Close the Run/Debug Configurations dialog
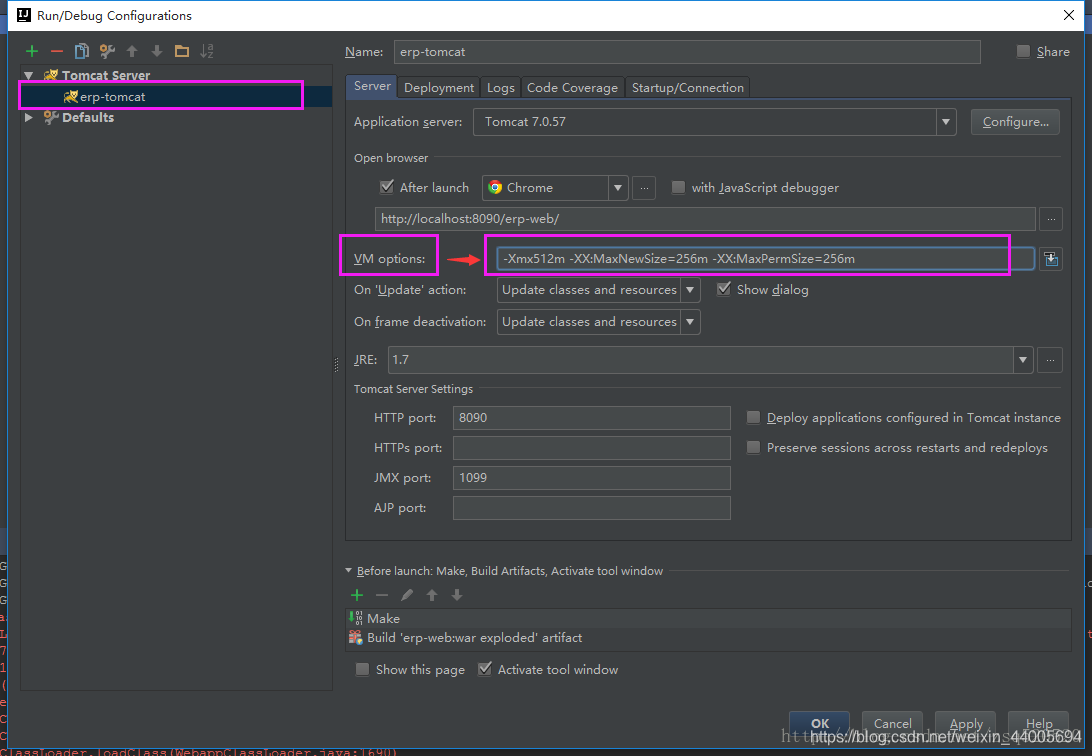Screen dimensions: 1092x756 click(1069, 15)
